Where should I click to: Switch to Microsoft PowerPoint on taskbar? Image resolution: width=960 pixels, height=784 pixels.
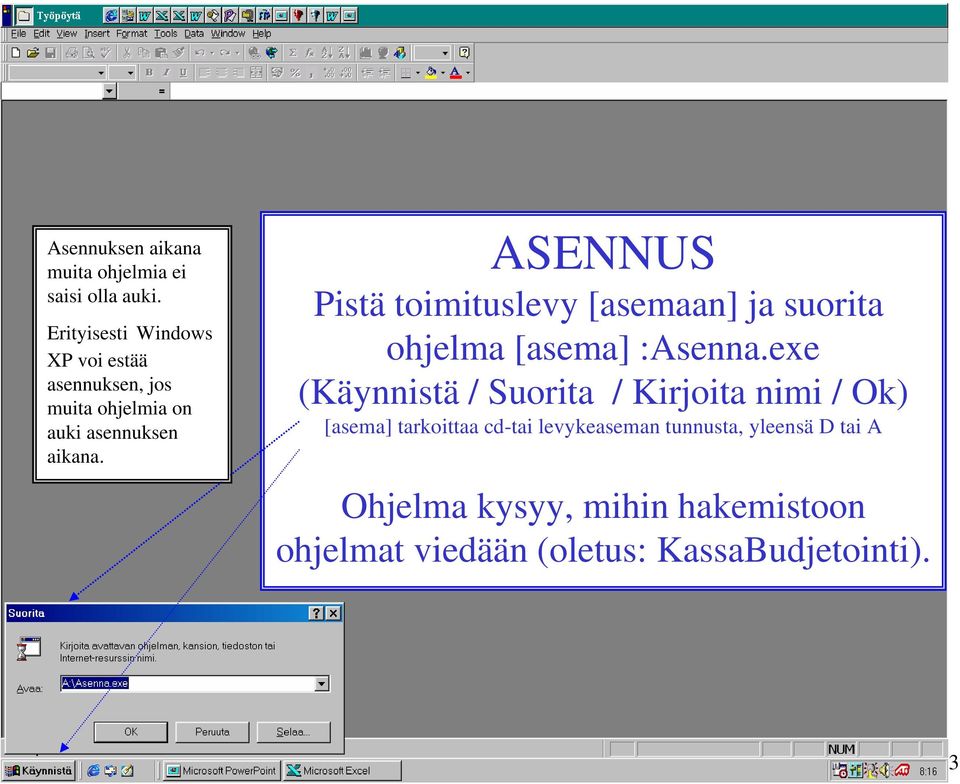pyautogui.click(x=222, y=771)
